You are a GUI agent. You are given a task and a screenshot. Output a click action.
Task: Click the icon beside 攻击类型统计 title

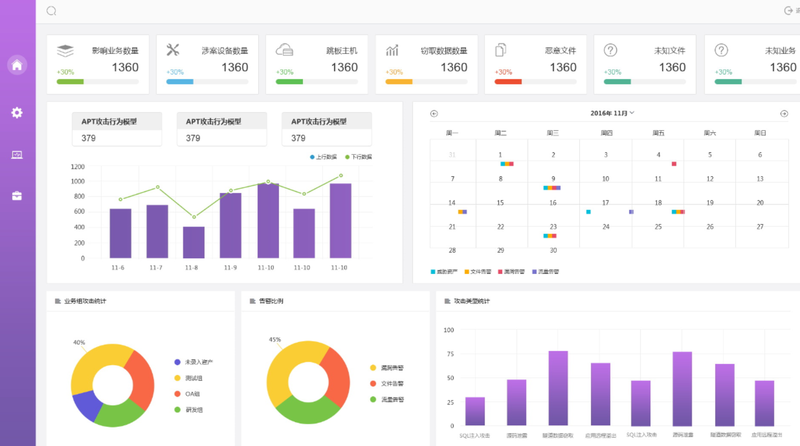coord(447,301)
